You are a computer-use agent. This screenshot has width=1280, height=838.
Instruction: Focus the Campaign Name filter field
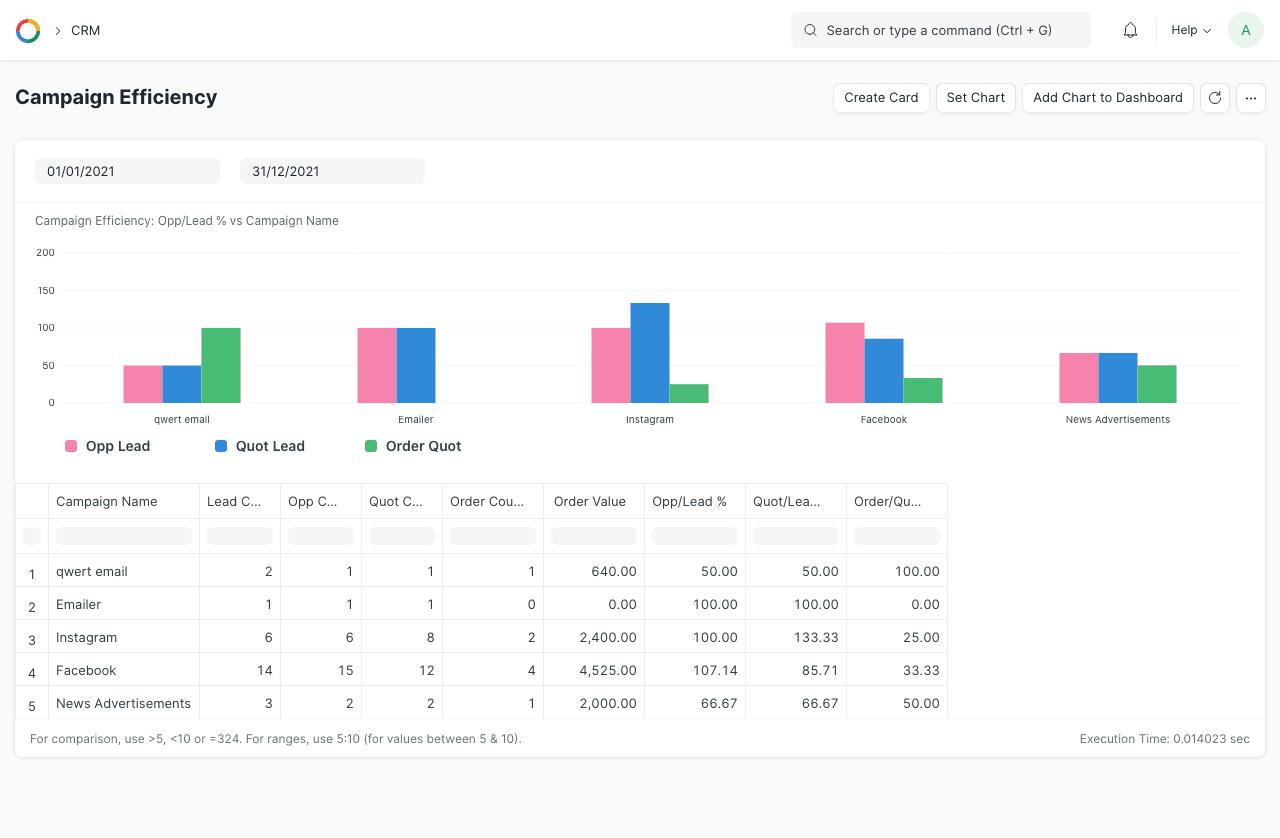pyautogui.click(x=123, y=536)
